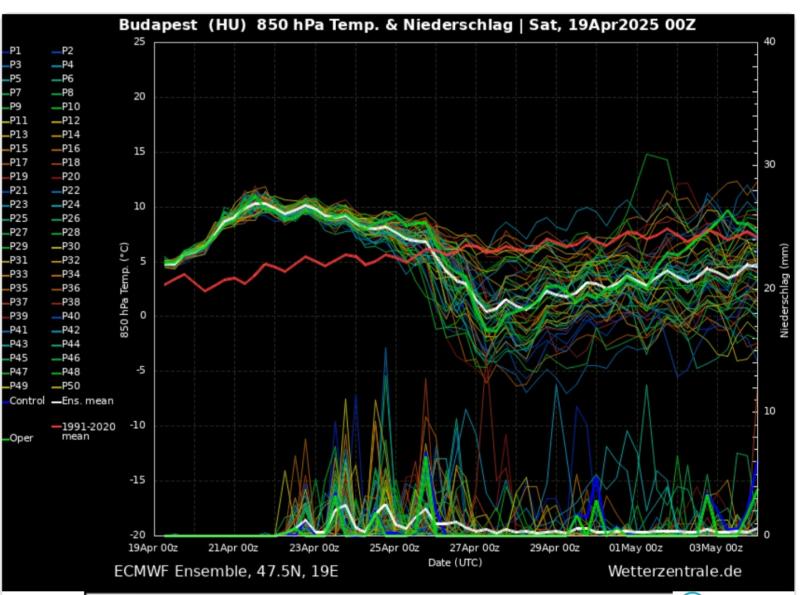Click the "P24" legend entry
The height and width of the screenshot is (595, 800).
click(66, 204)
